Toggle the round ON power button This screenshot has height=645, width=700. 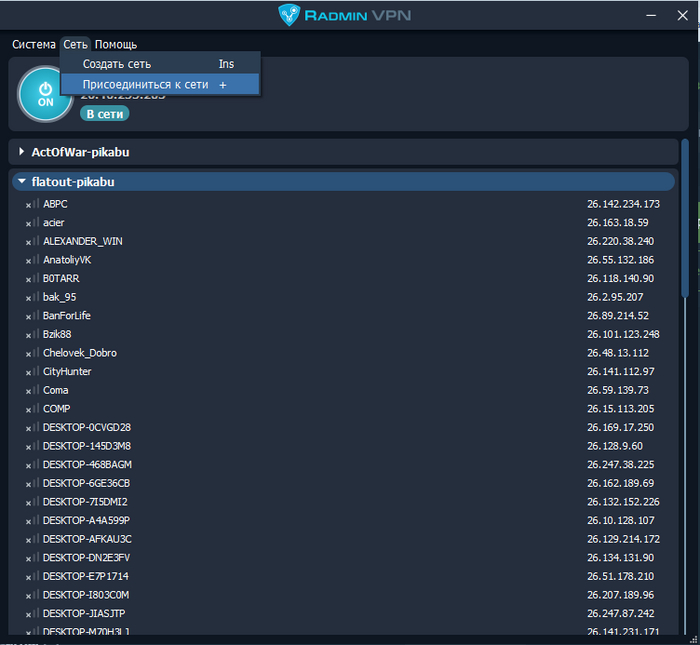pos(45,94)
